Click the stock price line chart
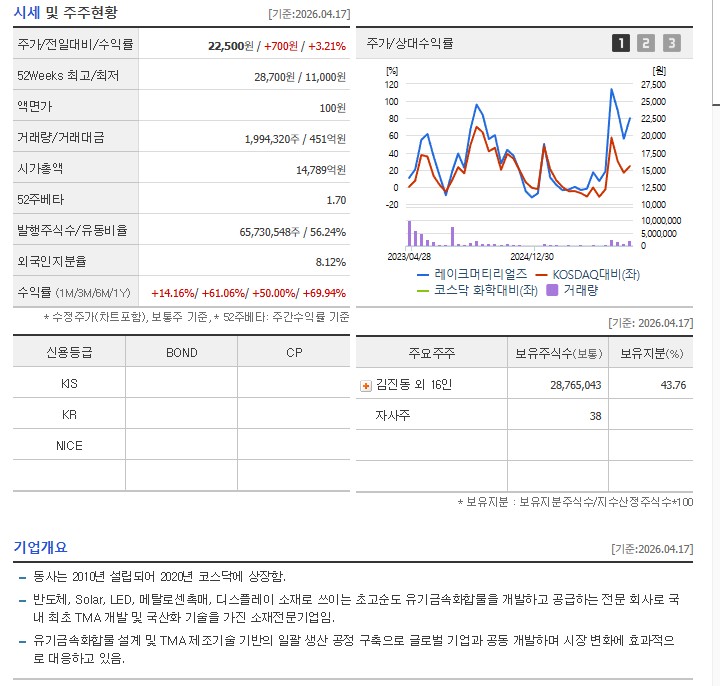The image size is (720, 686). (x=520, y=144)
